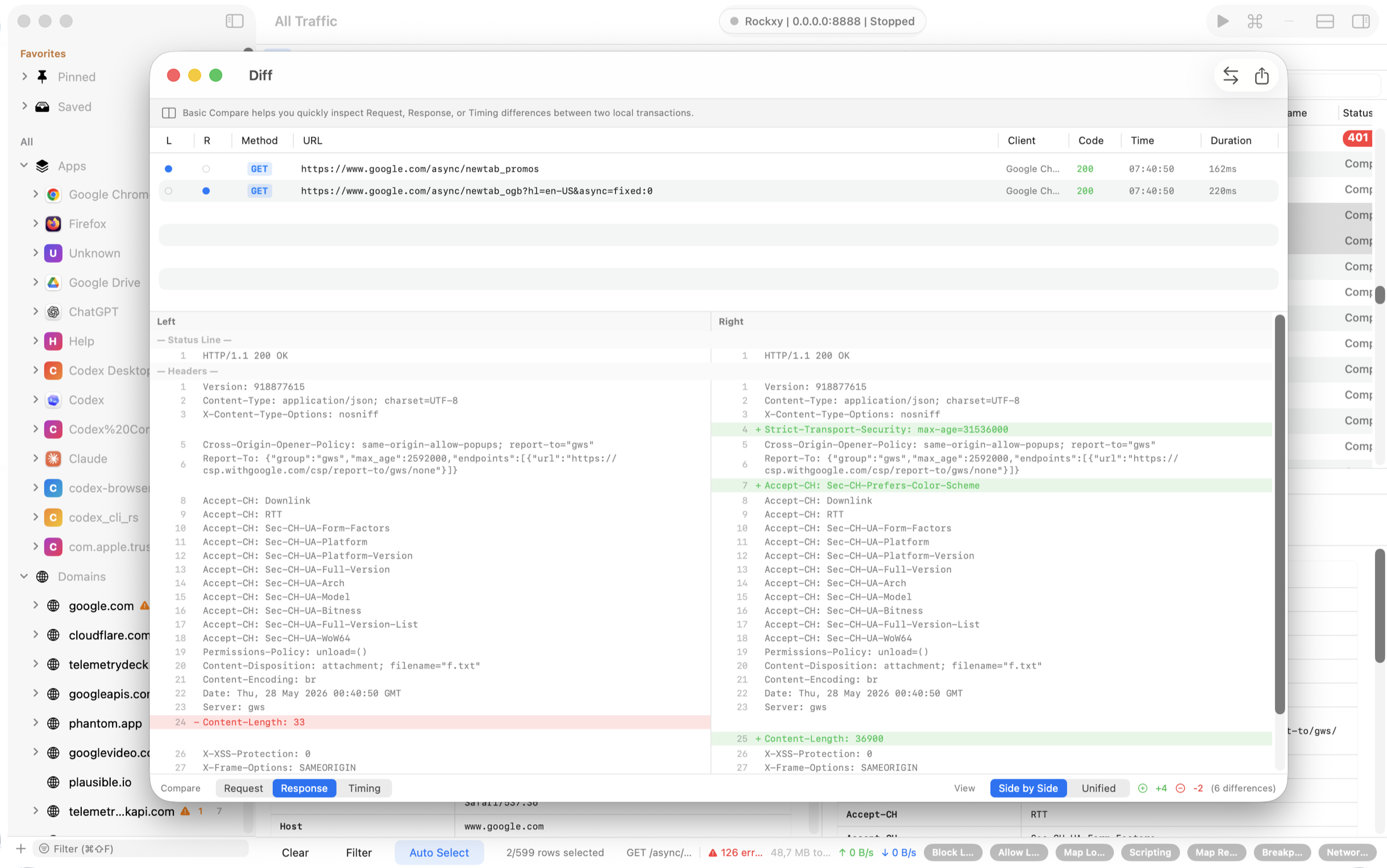Select plausible.io domain entry

click(x=100, y=782)
